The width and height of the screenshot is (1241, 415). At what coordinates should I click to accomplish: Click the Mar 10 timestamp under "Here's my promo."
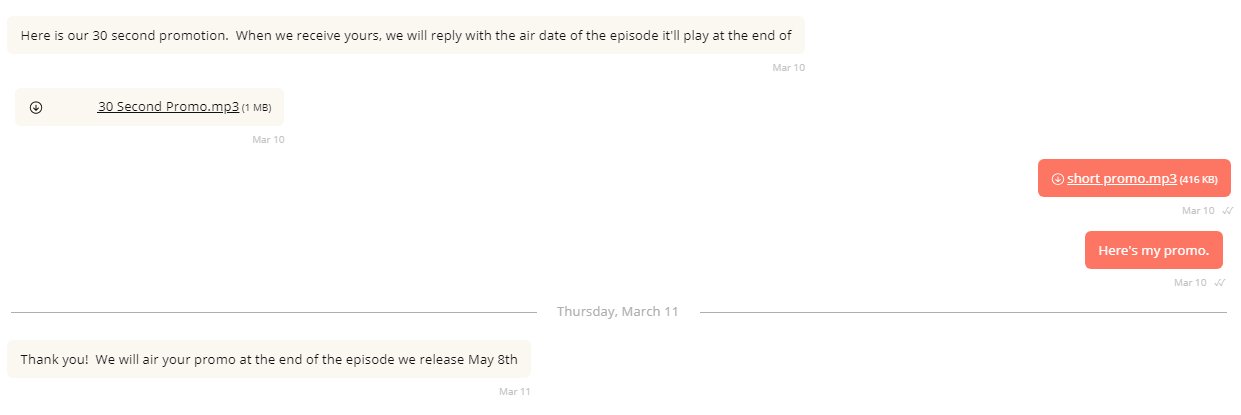click(1189, 283)
